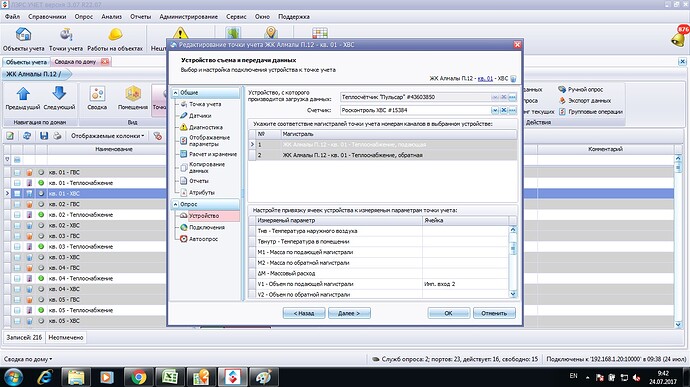Open the notification bell with 876 badge
This screenshot has height=387, width=690.
[x=679, y=37]
